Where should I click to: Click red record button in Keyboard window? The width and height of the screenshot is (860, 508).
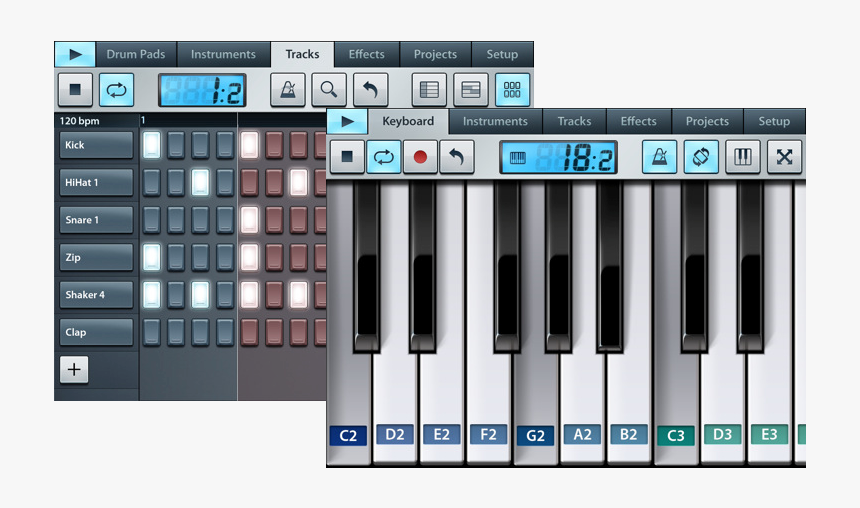pyautogui.click(x=420, y=157)
